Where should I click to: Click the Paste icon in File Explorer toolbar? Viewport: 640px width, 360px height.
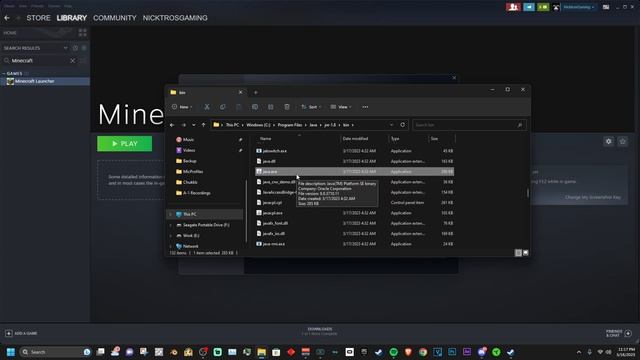pos(238,107)
